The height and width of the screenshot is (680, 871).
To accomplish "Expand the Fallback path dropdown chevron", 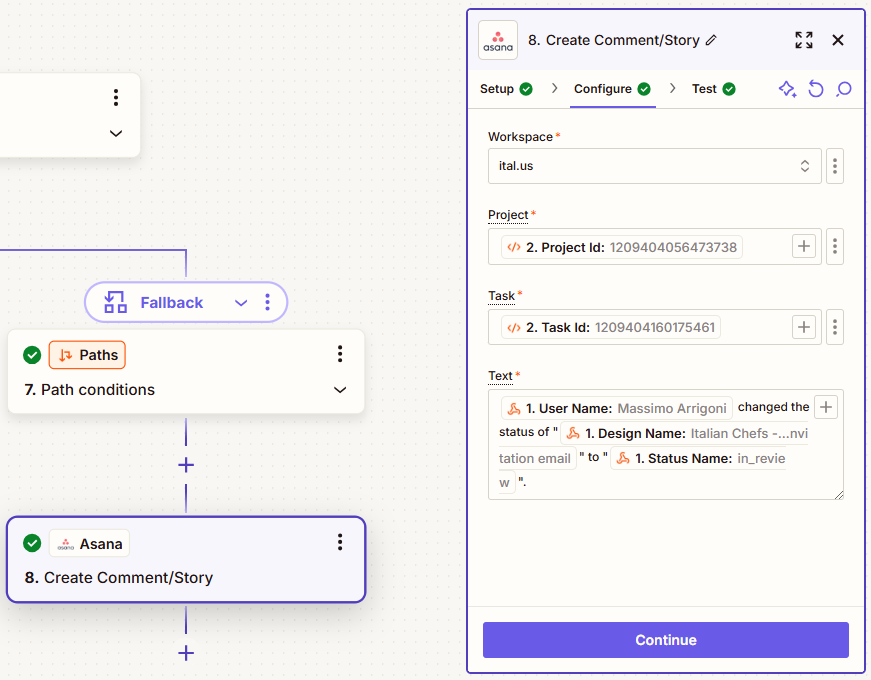I will pyautogui.click(x=241, y=303).
